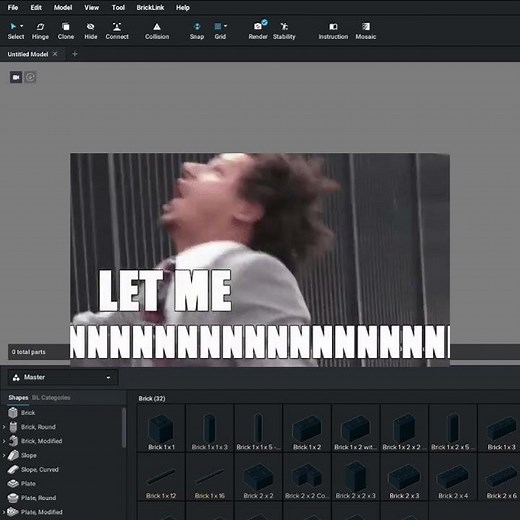This screenshot has height=520, width=520.
Task: Click the Brick, Round category icon
Action: [13, 427]
